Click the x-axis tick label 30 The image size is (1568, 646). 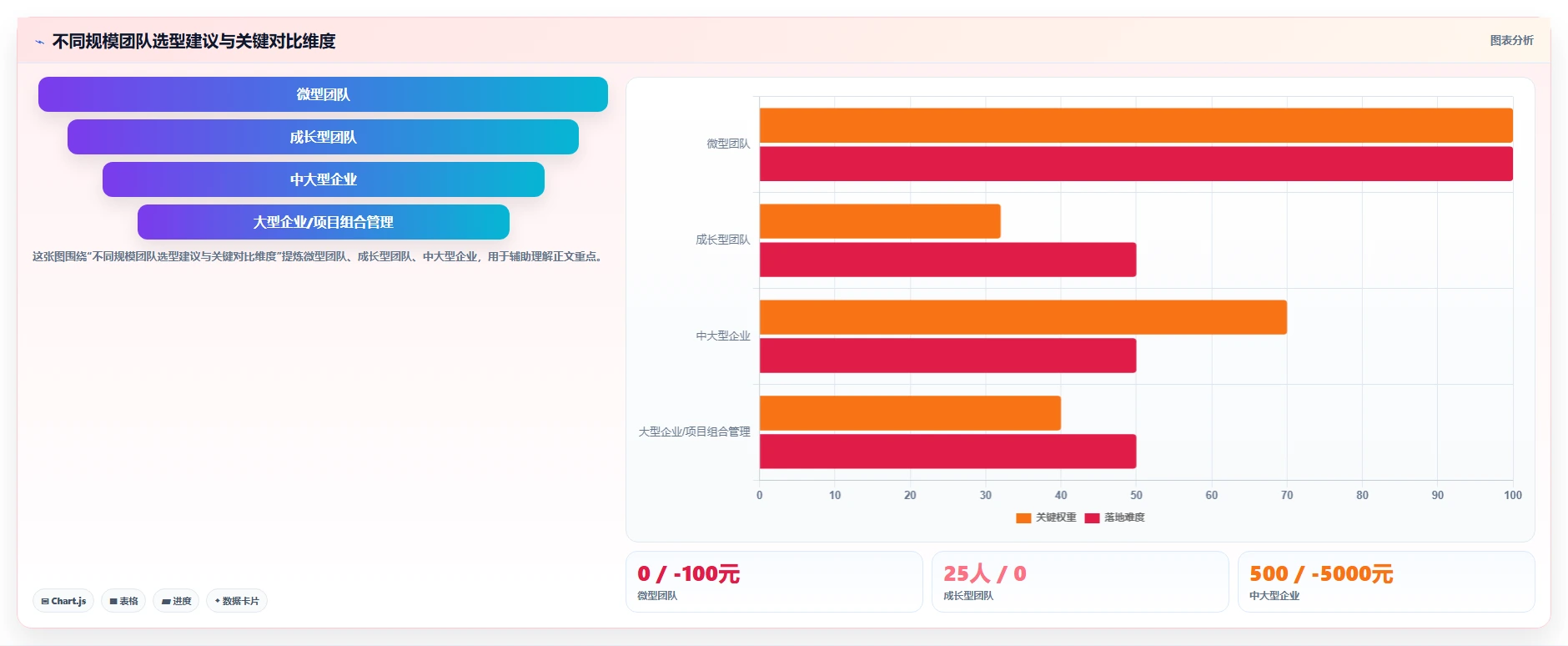tap(986, 495)
